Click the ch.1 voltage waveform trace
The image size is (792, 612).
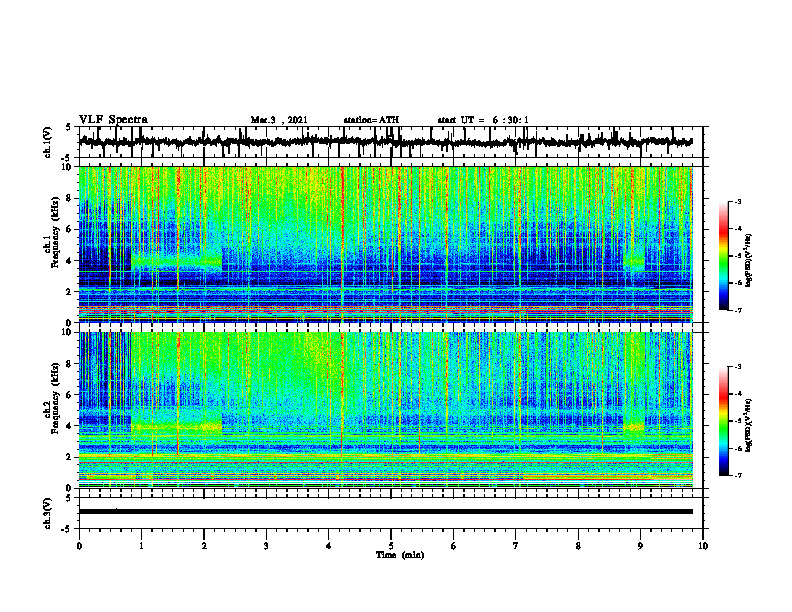pyautogui.click(x=385, y=142)
